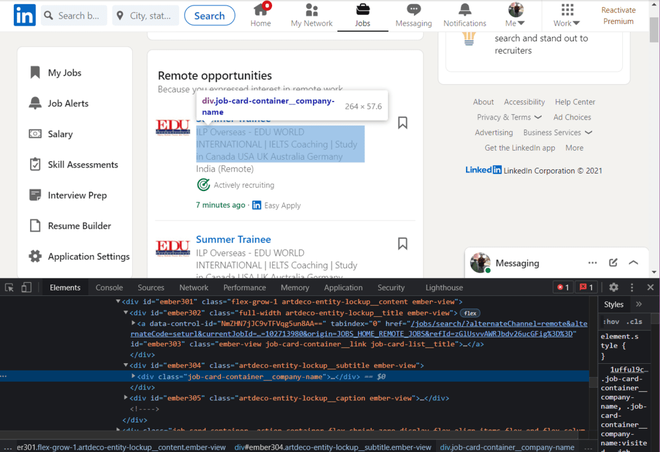Close the DevTools panel
The width and height of the screenshot is (660, 452).
coord(650,287)
